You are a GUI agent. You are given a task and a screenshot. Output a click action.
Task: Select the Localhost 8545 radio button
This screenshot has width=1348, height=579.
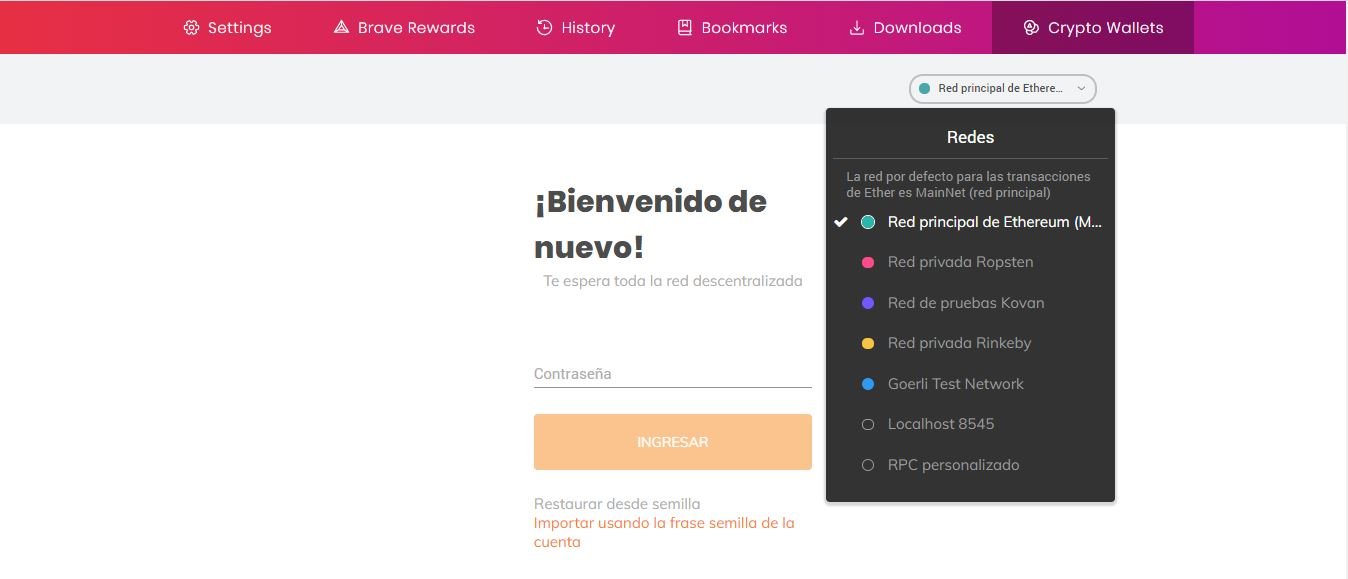[868, 424]
